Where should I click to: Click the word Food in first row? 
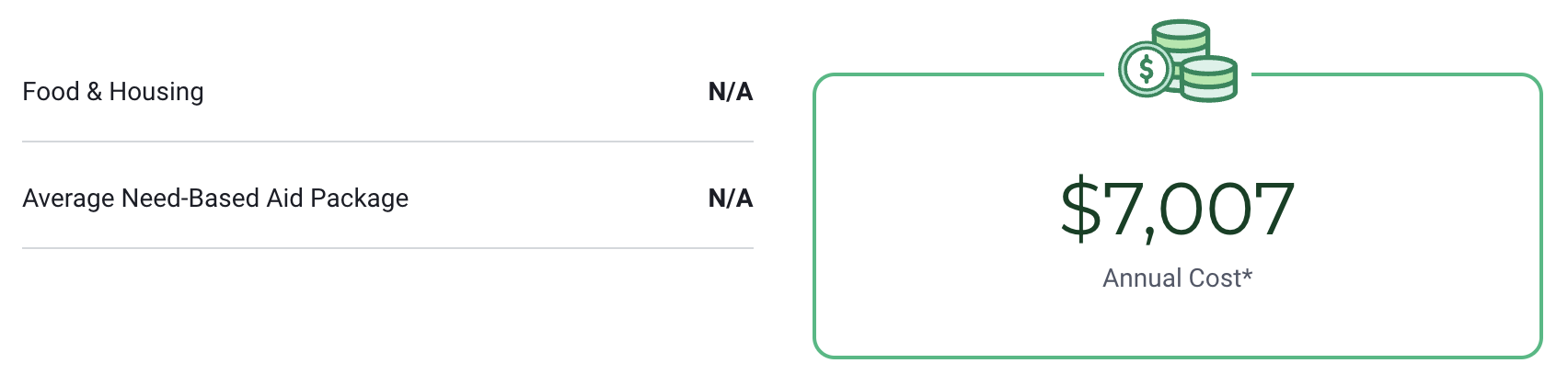51,92
